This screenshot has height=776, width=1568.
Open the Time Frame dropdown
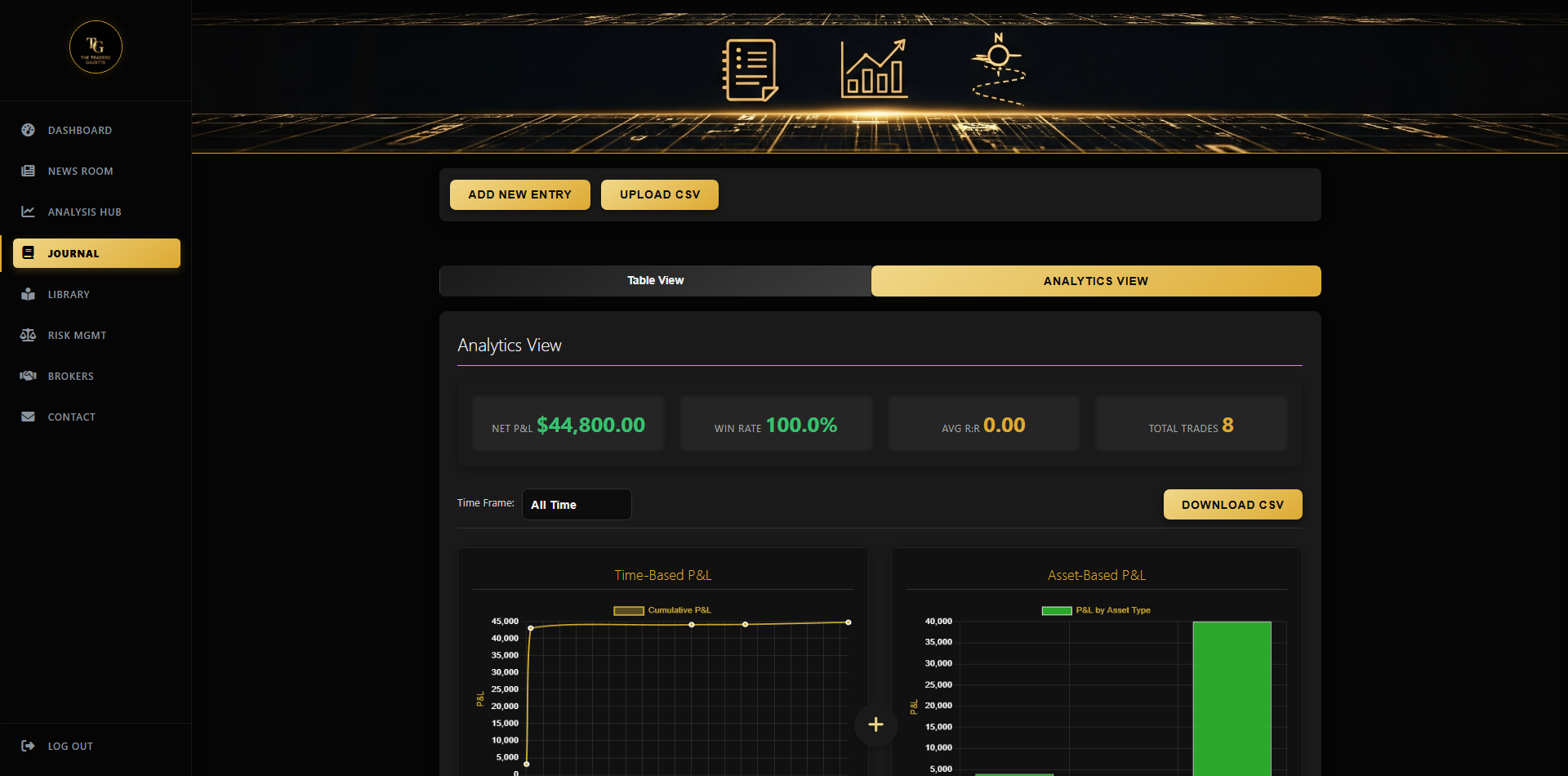click(577, 504)
